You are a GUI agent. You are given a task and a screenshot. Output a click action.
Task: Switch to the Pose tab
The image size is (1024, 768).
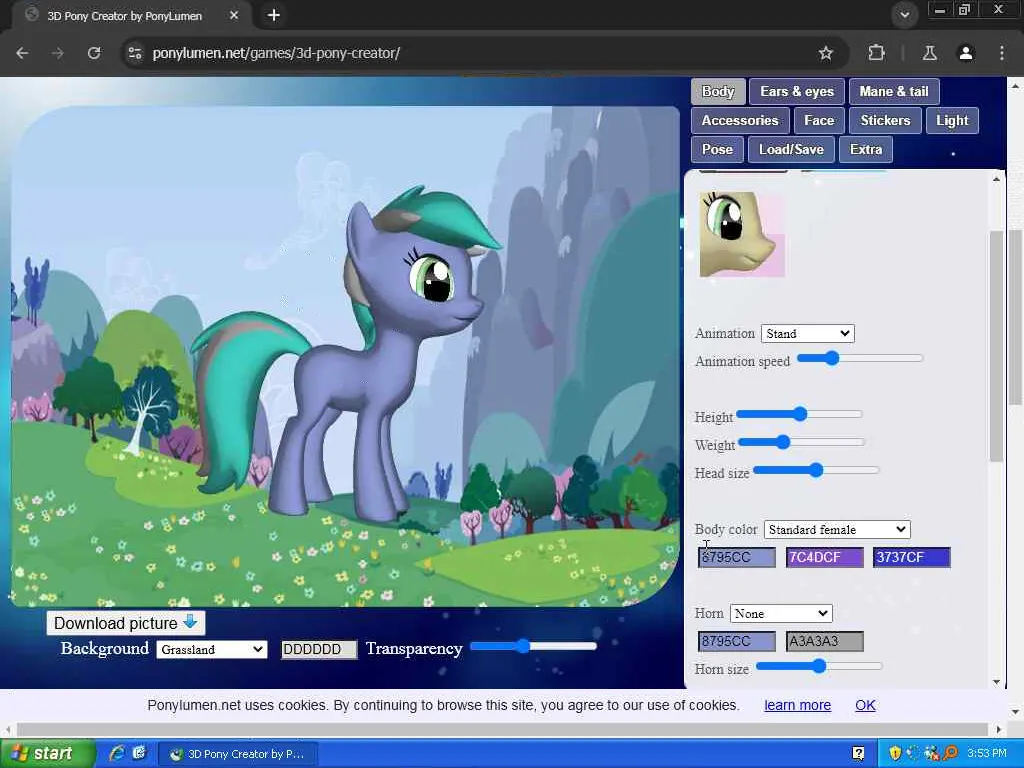click(x=717, y=150)
